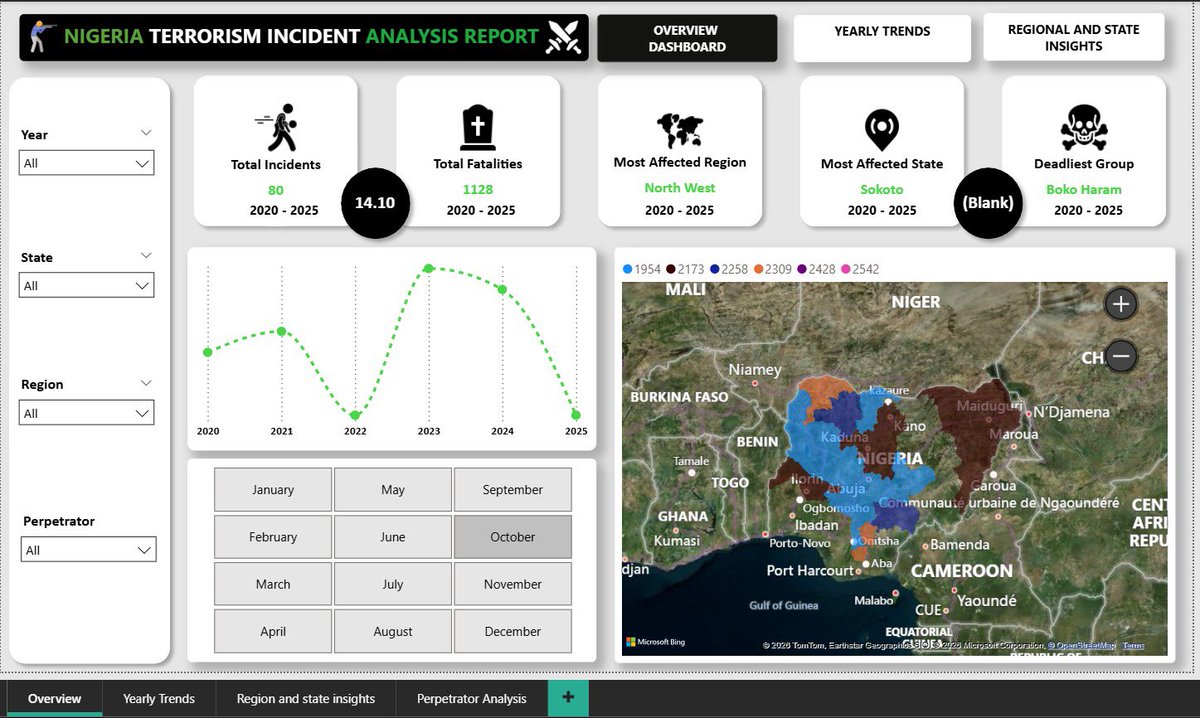This screenshot has height=718, width=1200.
Task: Open the State dropdown showing All
Action: click(x=87, y=286)
